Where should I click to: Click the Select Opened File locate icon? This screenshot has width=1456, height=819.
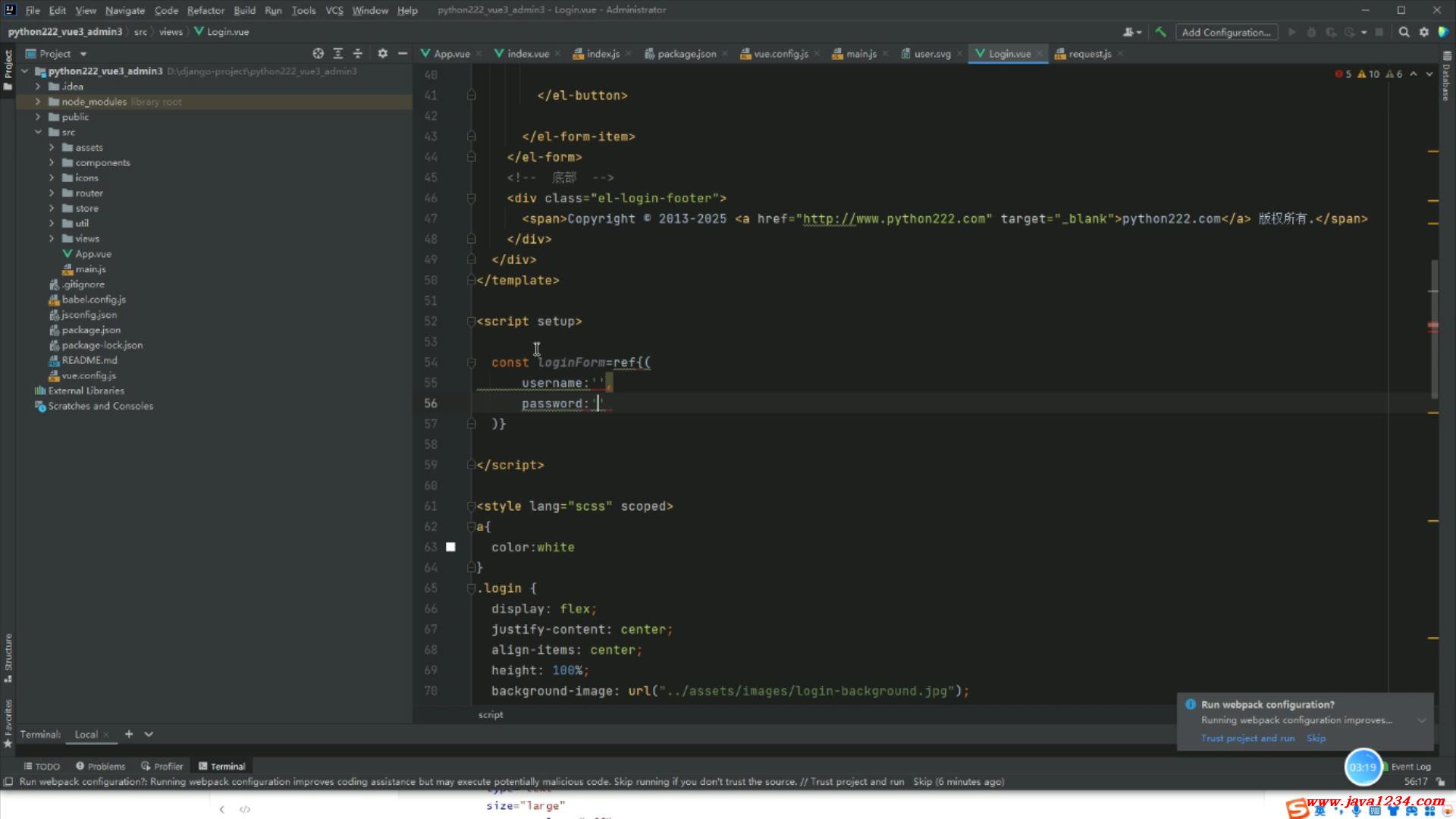point(318,54)
